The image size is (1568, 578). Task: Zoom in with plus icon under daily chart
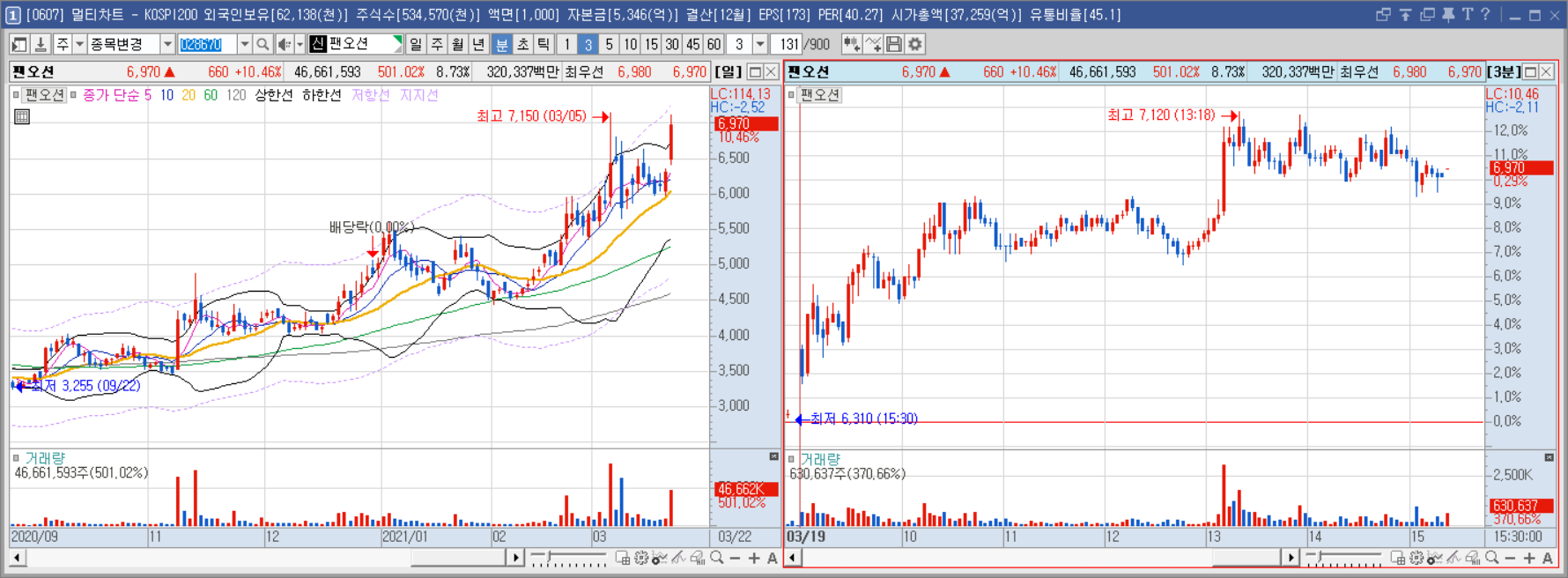pos(754,558)
